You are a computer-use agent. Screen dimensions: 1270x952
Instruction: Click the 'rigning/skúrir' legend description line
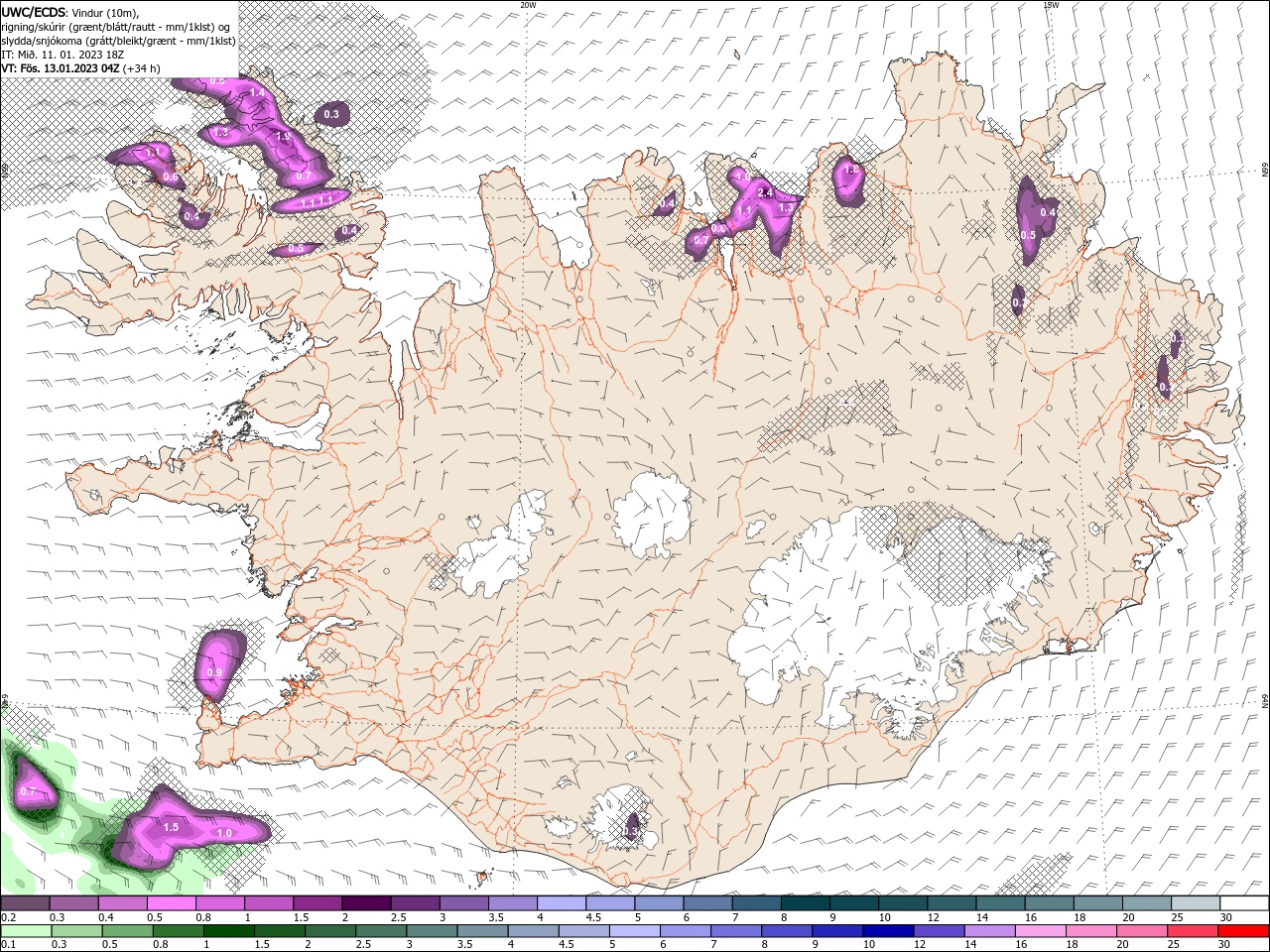115,27
